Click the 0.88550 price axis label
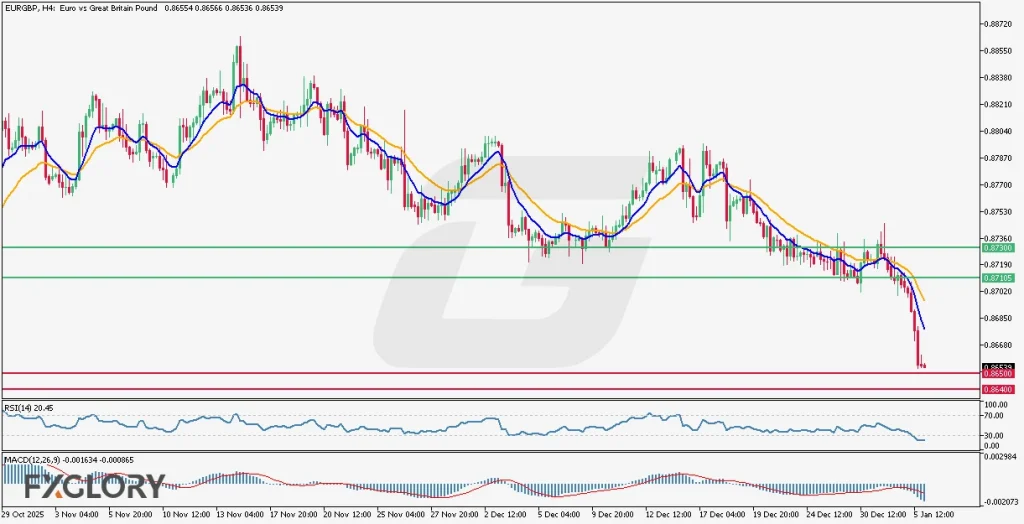1024x524 pixels. pos(1000,50)
